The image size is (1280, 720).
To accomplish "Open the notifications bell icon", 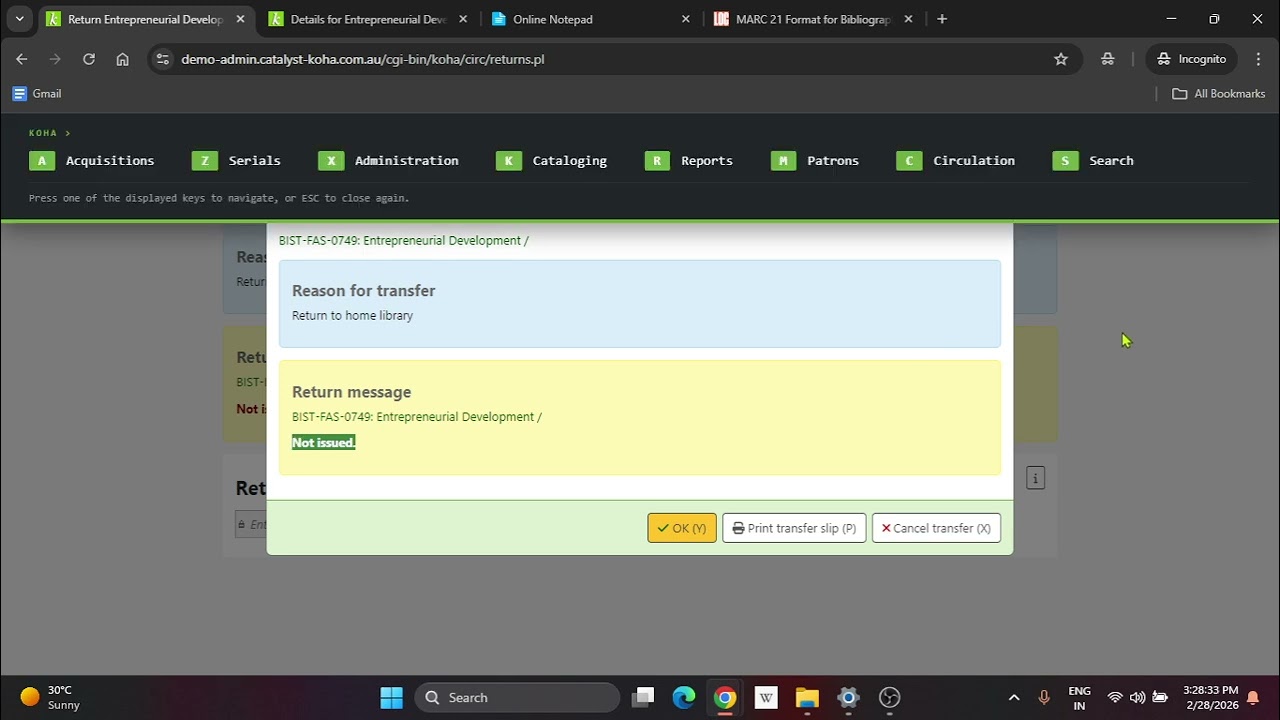I will click(x=1253, y=697).
